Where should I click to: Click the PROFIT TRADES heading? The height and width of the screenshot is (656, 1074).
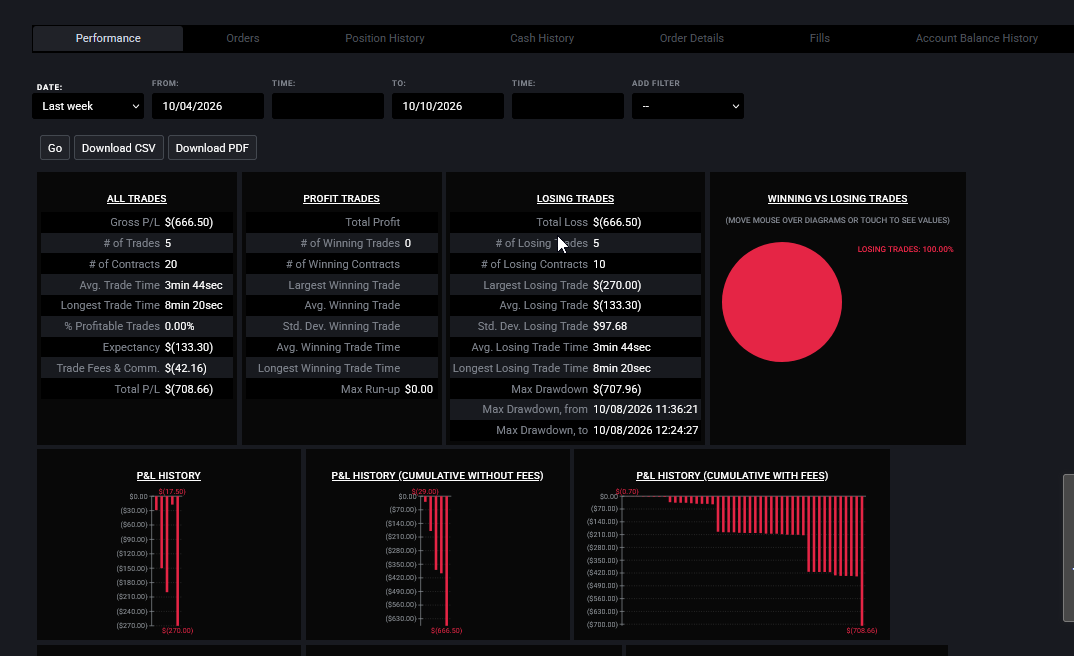click(x=341, y=199)
